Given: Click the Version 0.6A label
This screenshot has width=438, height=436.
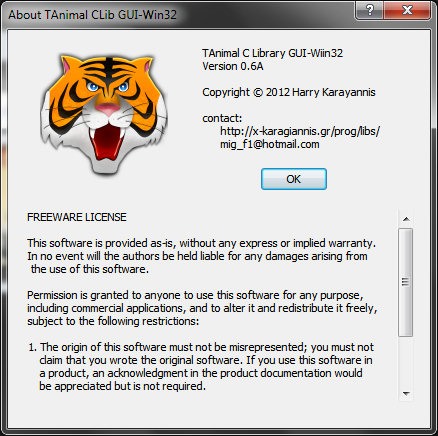Looking at the screenshot, I should tap(233, 66).
